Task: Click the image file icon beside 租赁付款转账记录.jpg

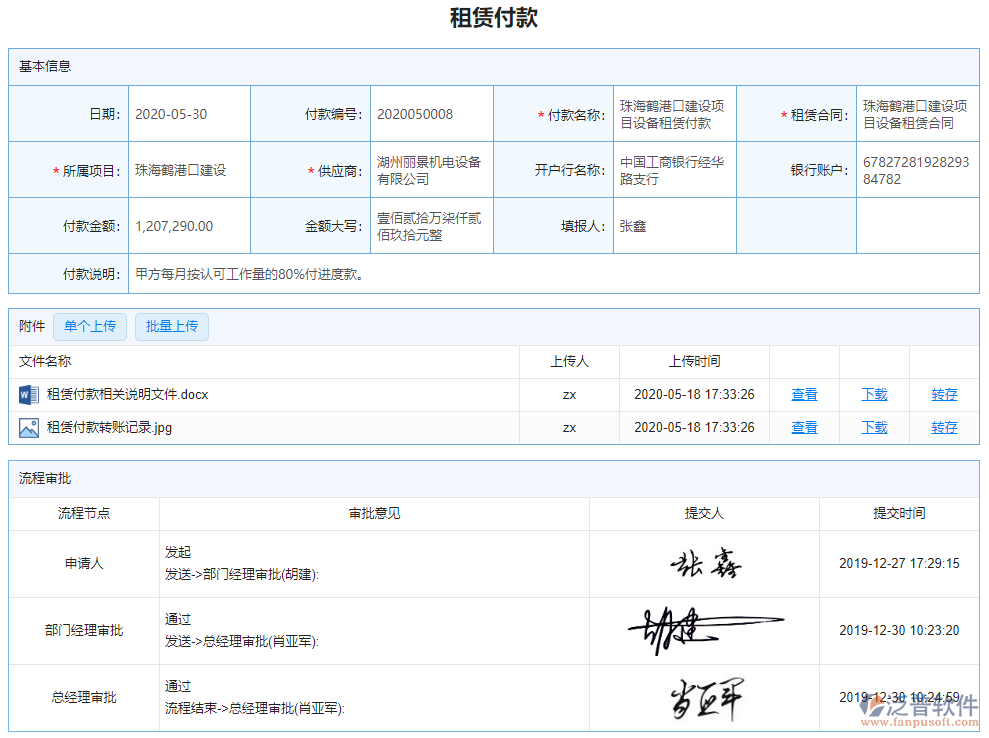Action: tap(27, 427)
